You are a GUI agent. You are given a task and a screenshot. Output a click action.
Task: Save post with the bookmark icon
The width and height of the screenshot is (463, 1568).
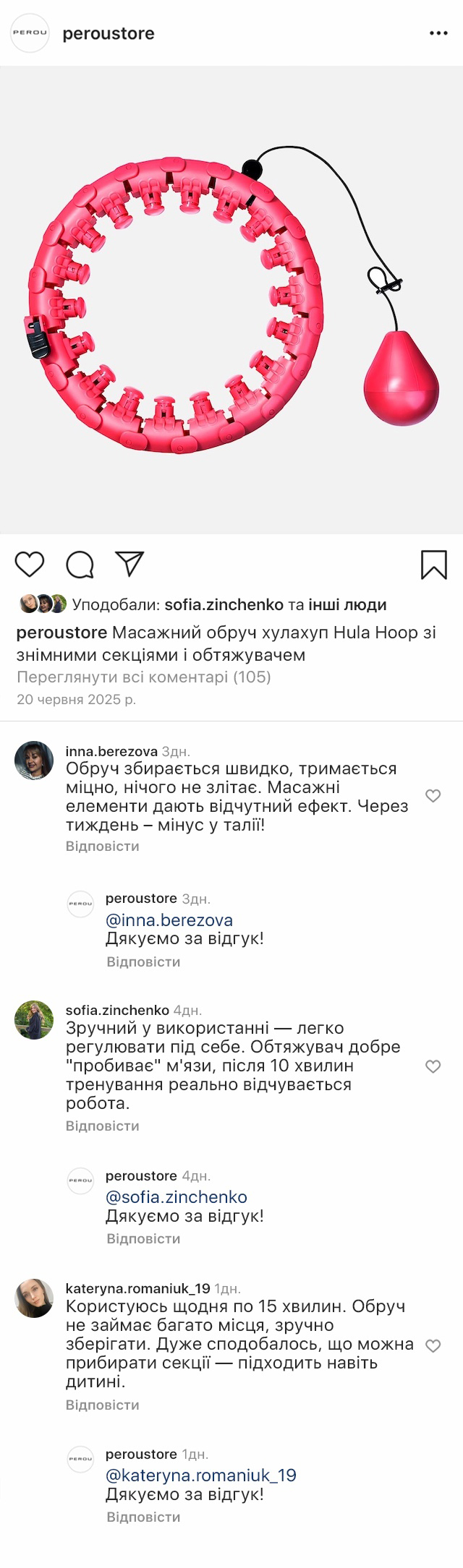click(x=433, y=565)
